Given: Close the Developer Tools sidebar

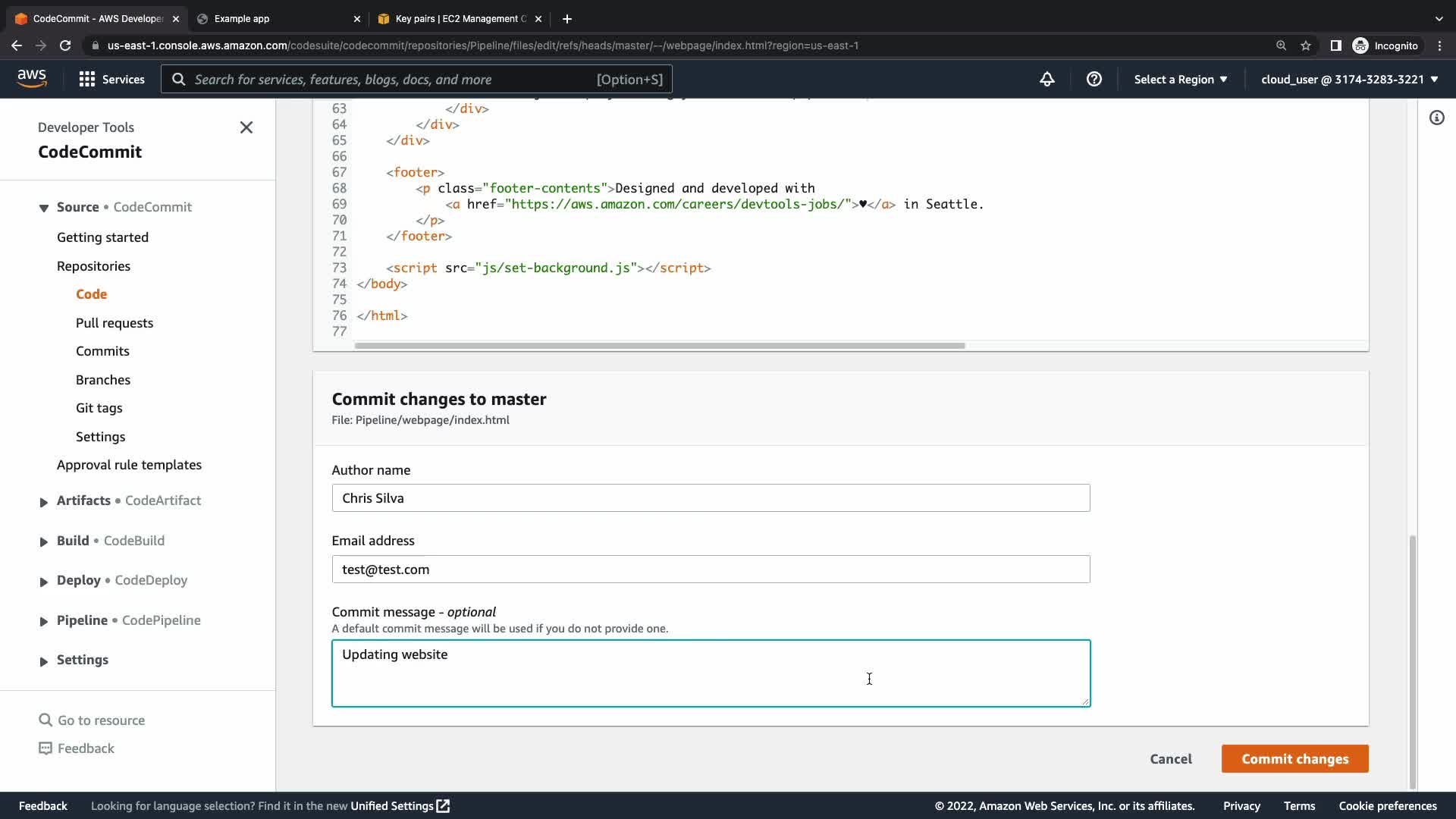Looking at the screenshot, I should 246,127.
